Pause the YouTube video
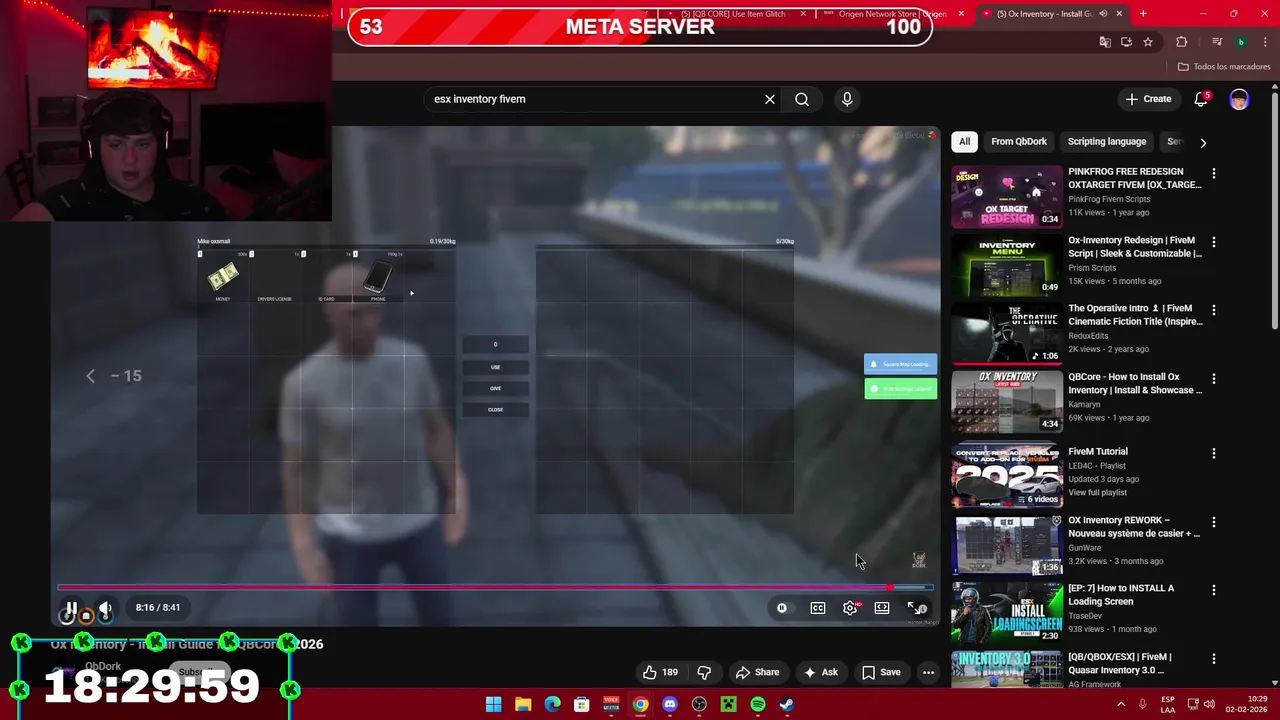 click(x=71, y=608)
